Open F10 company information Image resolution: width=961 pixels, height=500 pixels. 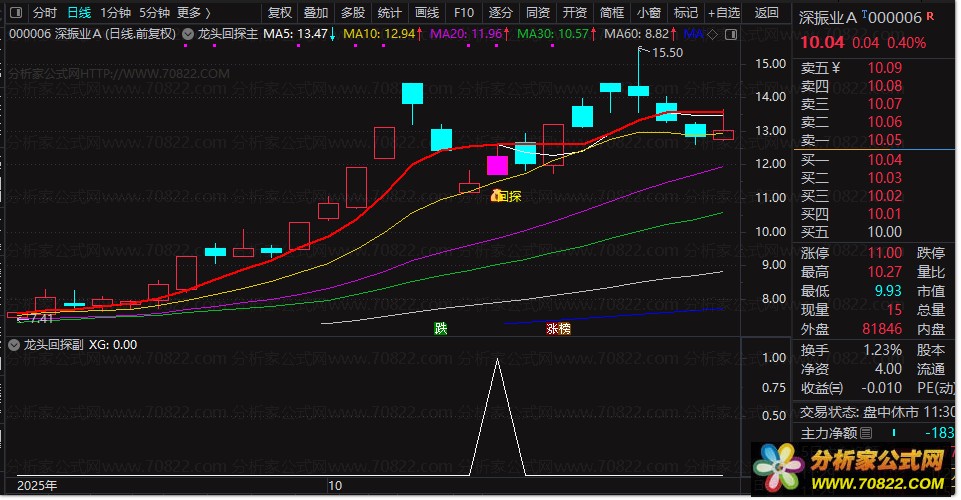(x=464, y=12)
